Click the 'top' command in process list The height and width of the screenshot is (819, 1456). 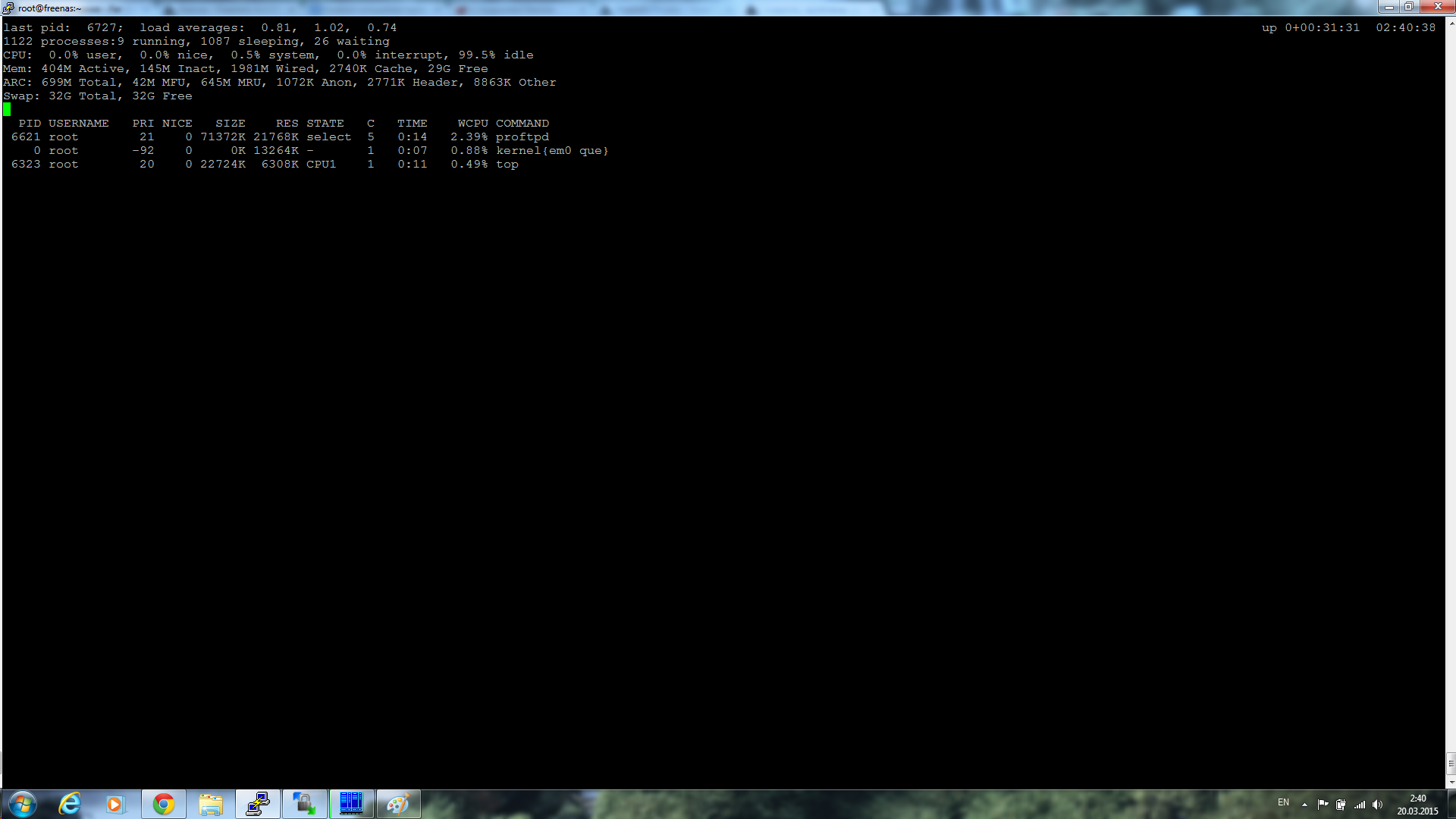pos(507,165)
